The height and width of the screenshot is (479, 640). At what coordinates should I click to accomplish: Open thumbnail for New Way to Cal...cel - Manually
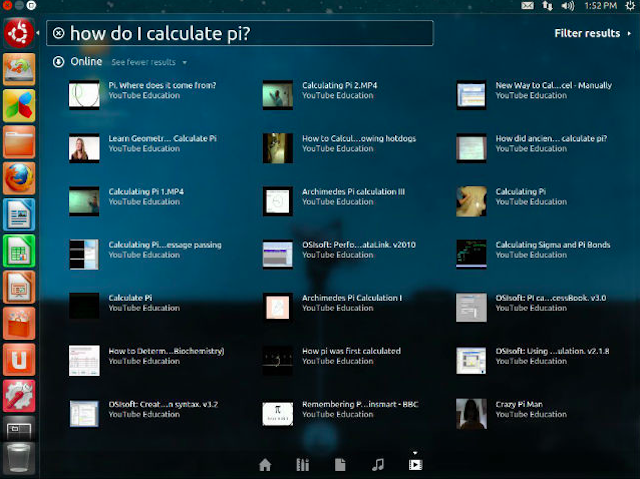[x=471, y=95]
